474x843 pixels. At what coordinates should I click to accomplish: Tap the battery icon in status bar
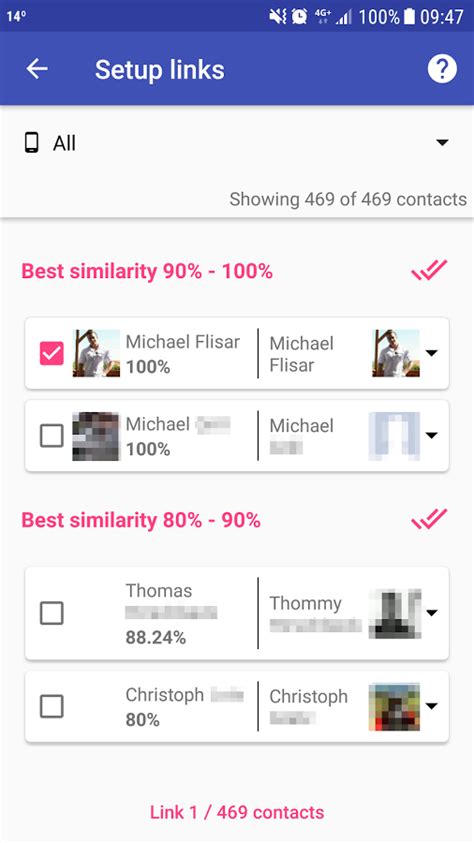410,17
